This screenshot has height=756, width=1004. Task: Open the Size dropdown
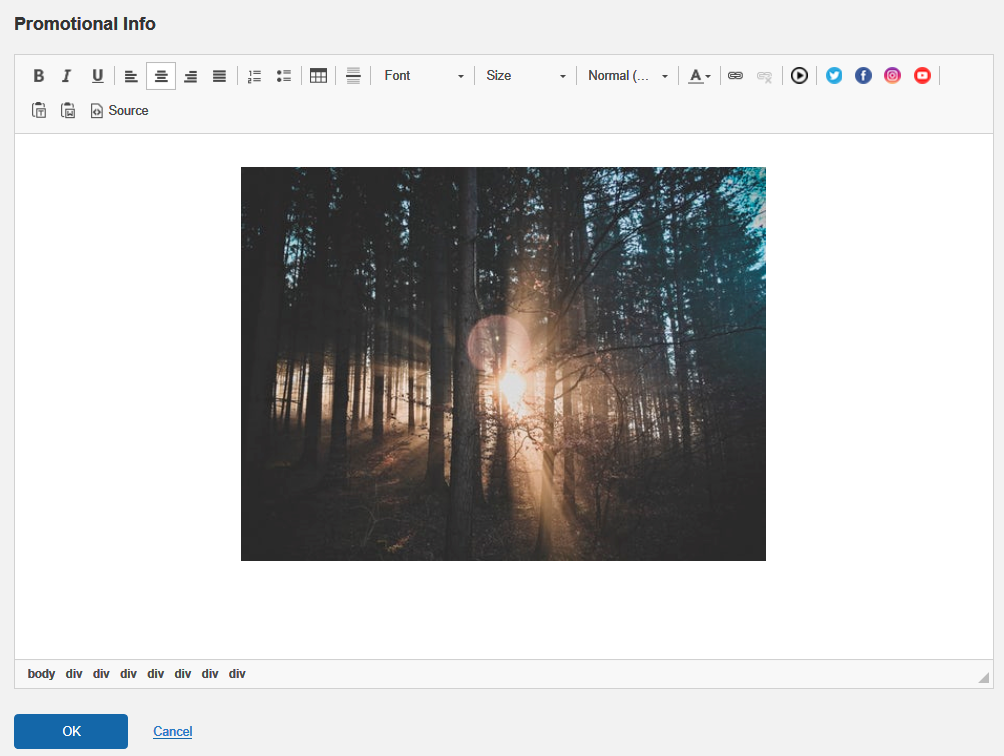pos(526,76)
